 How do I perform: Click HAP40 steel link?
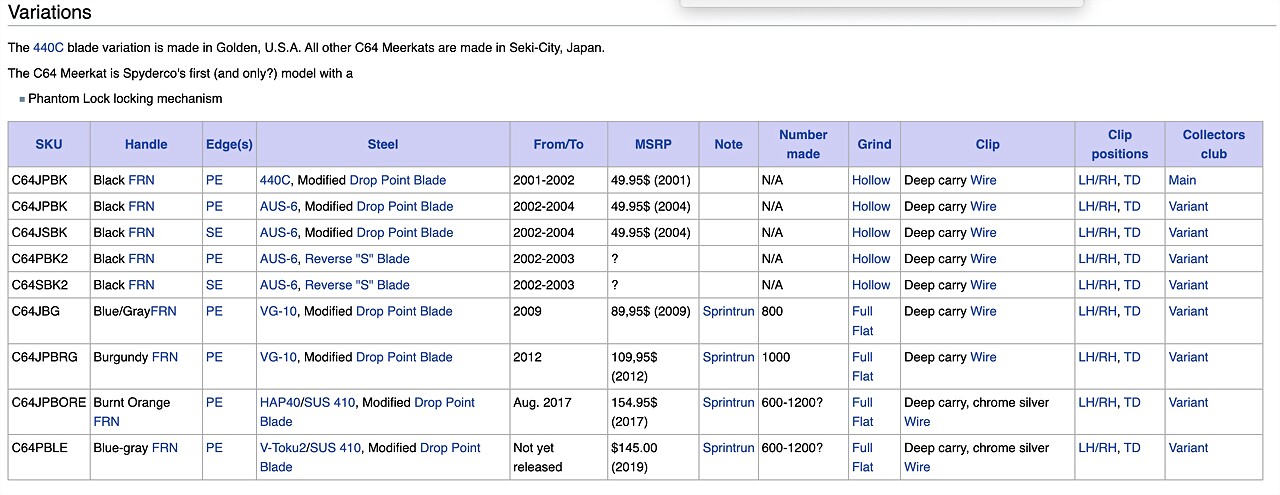pyautogui.click(x=282, y=402)
